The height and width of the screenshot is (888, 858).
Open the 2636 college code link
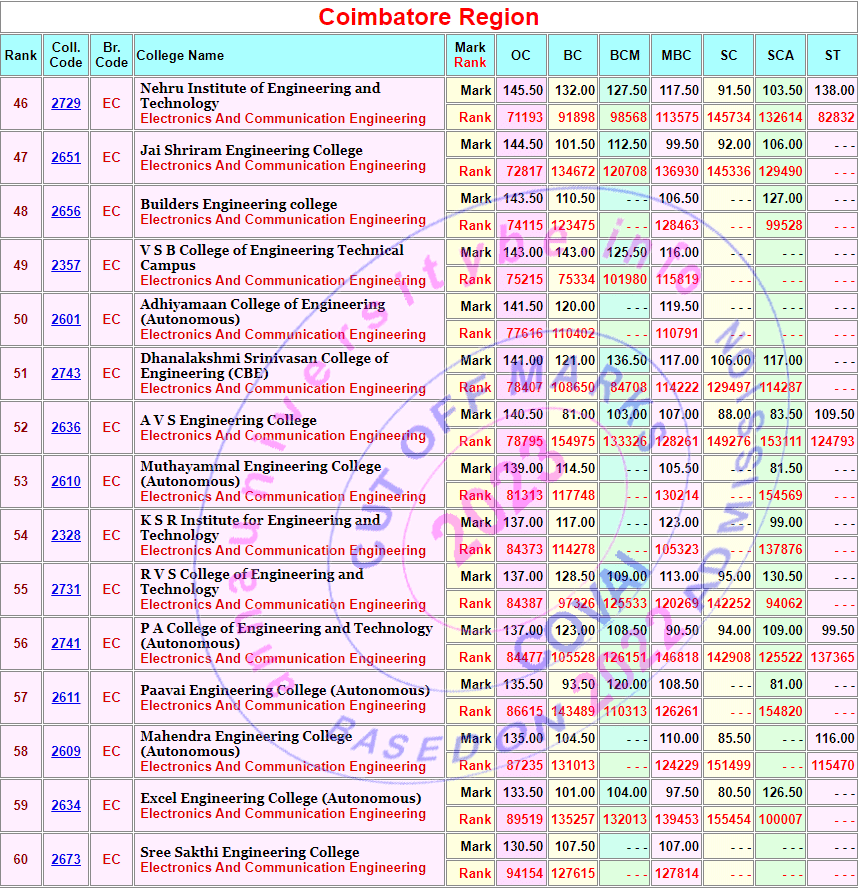[x=66, y=427]
